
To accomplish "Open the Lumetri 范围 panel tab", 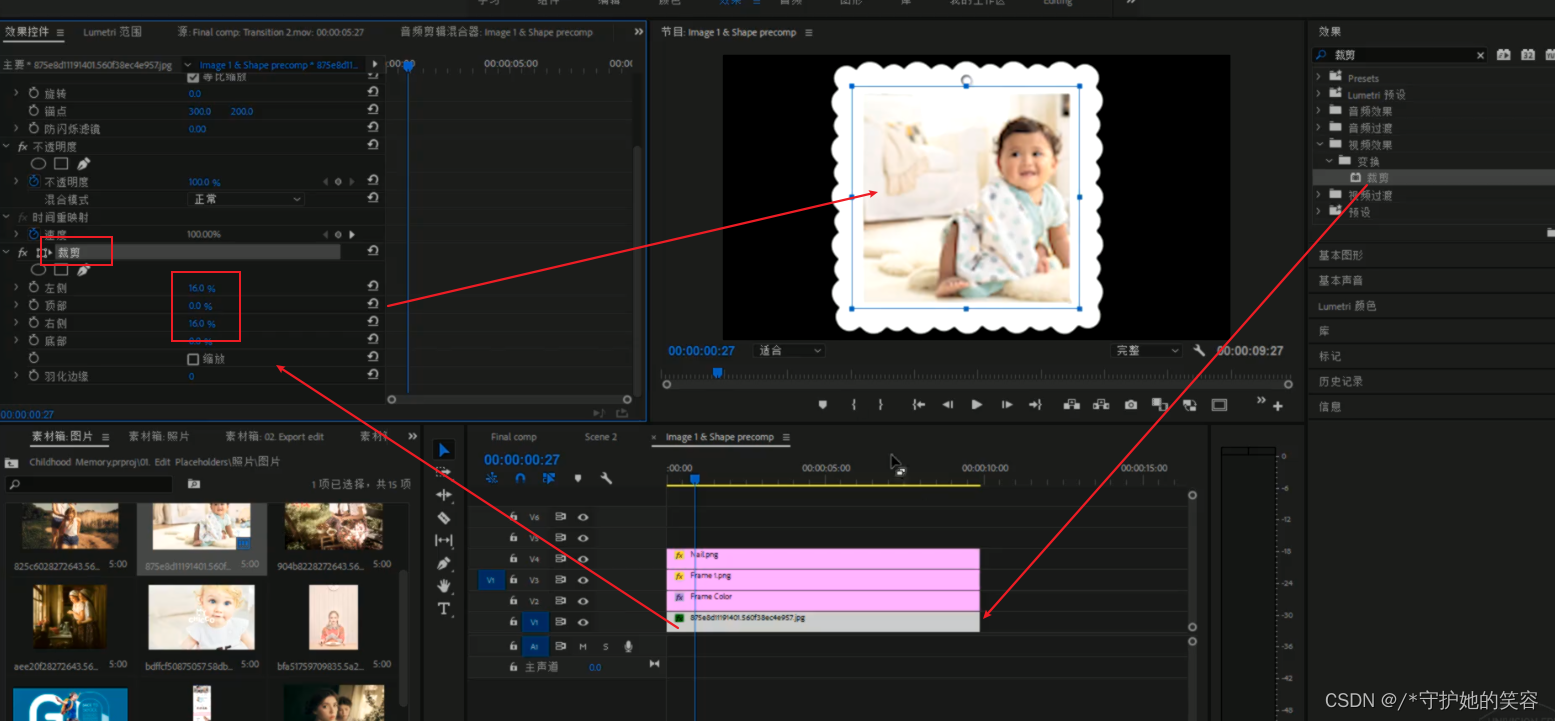I will (112, 32).
